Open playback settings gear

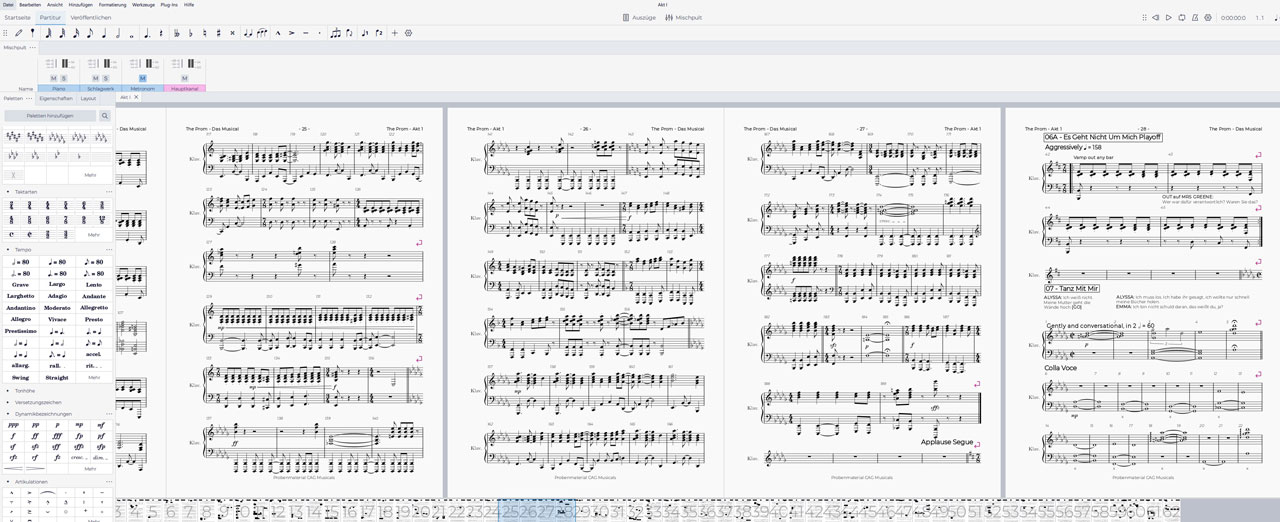click(1207, 17)
